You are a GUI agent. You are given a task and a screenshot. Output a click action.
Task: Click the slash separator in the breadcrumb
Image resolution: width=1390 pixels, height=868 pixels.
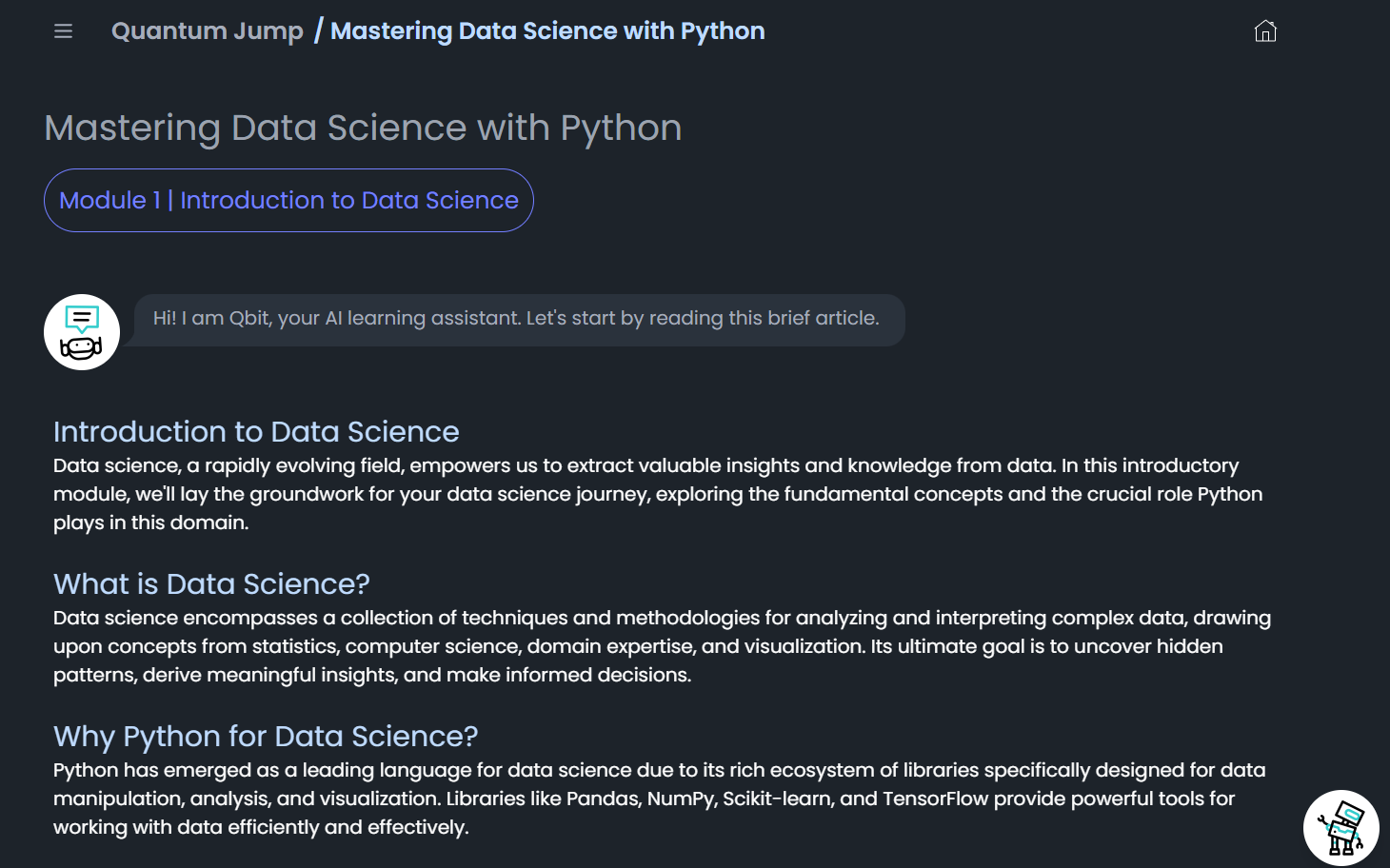(318, 31)
